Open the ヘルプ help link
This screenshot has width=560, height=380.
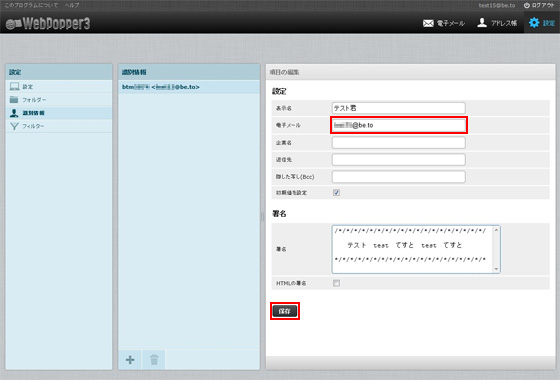[x=72, y=5]
